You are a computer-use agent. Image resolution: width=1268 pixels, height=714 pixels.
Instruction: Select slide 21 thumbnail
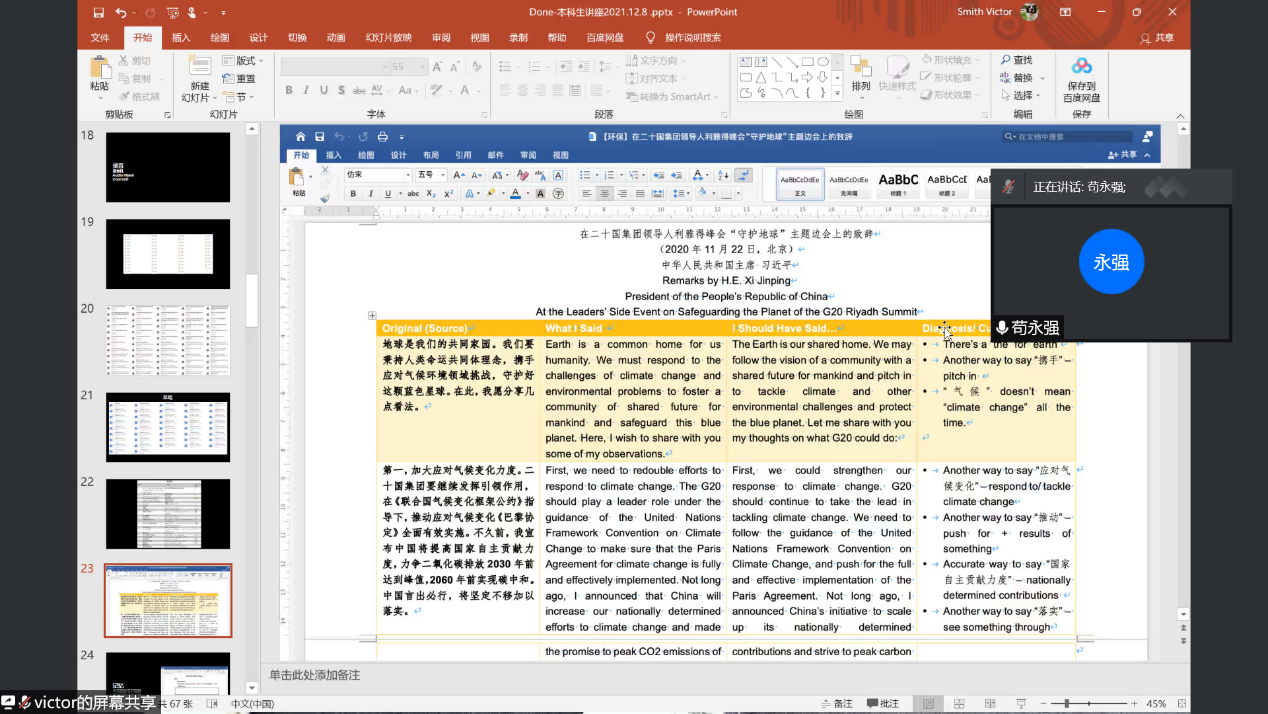tap(168, 427)
